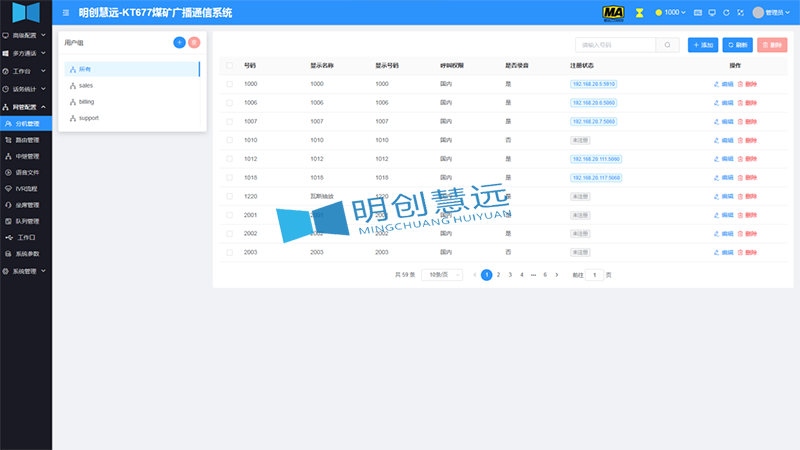Screen dimensions: 800x450
Task: Collapse sidebar using the hamburger menu icon
Action: [x=66, y=13]
